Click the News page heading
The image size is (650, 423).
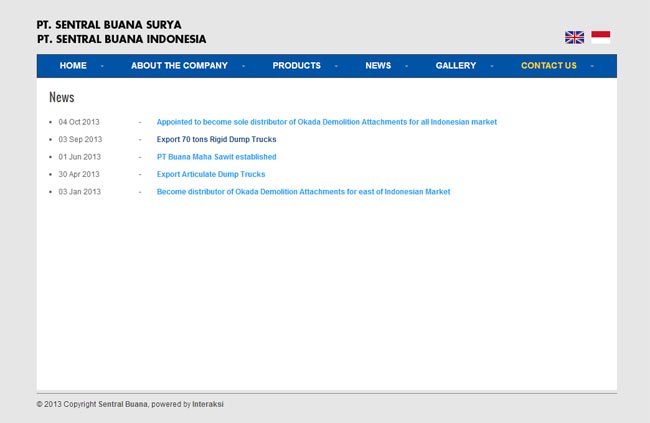62,97
